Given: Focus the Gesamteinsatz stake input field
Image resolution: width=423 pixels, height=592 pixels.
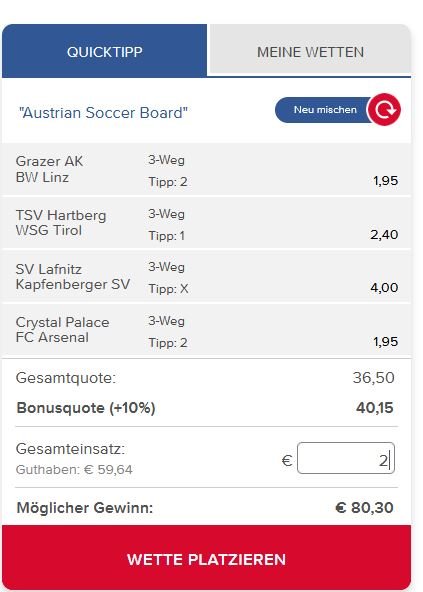Looking at the screenshot, I should click(346, 458).
